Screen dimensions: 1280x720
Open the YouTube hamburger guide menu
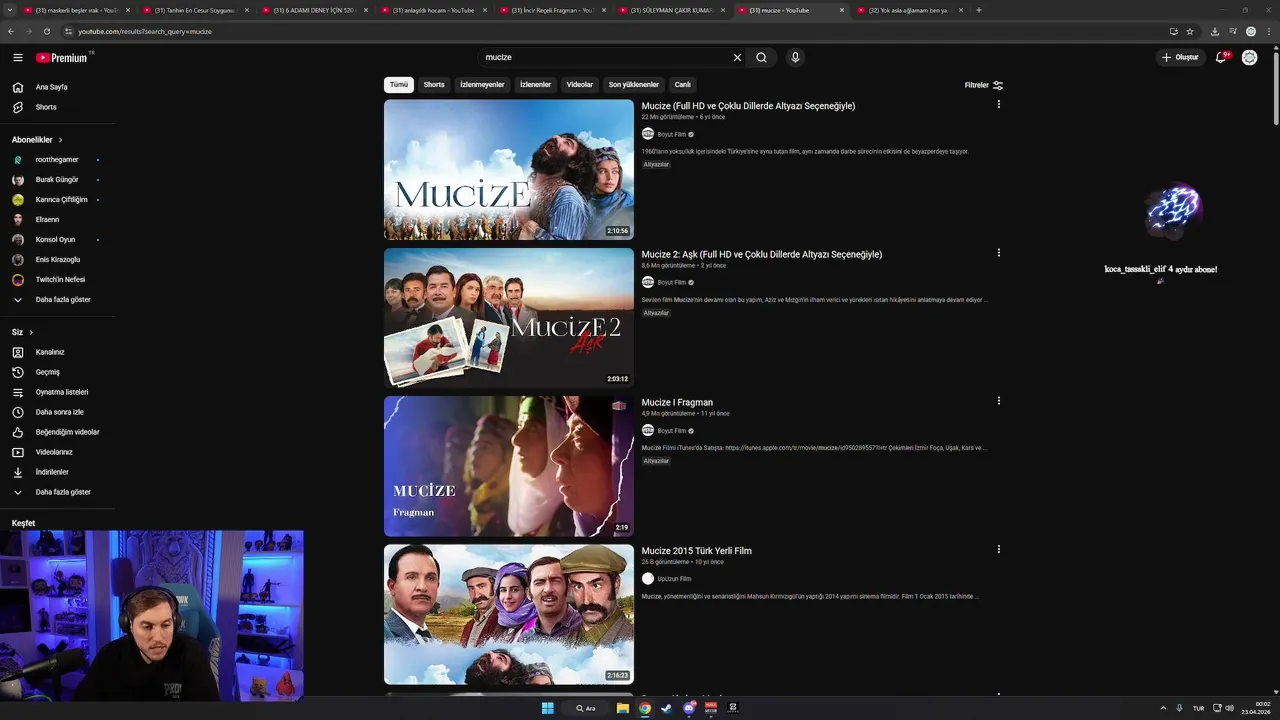[x=17, y=58]
